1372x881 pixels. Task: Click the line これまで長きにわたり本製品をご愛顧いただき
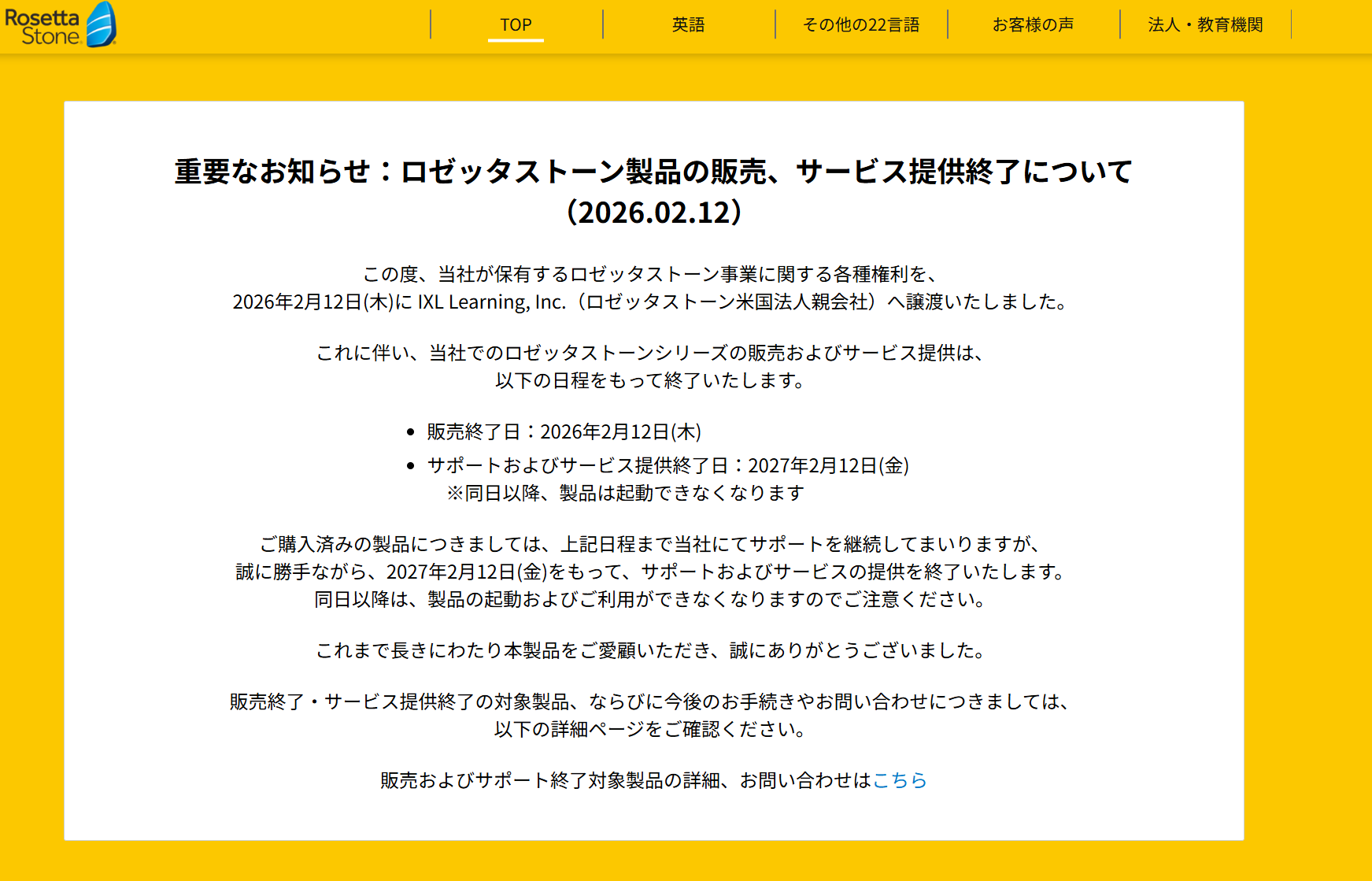tap(653, 650)
